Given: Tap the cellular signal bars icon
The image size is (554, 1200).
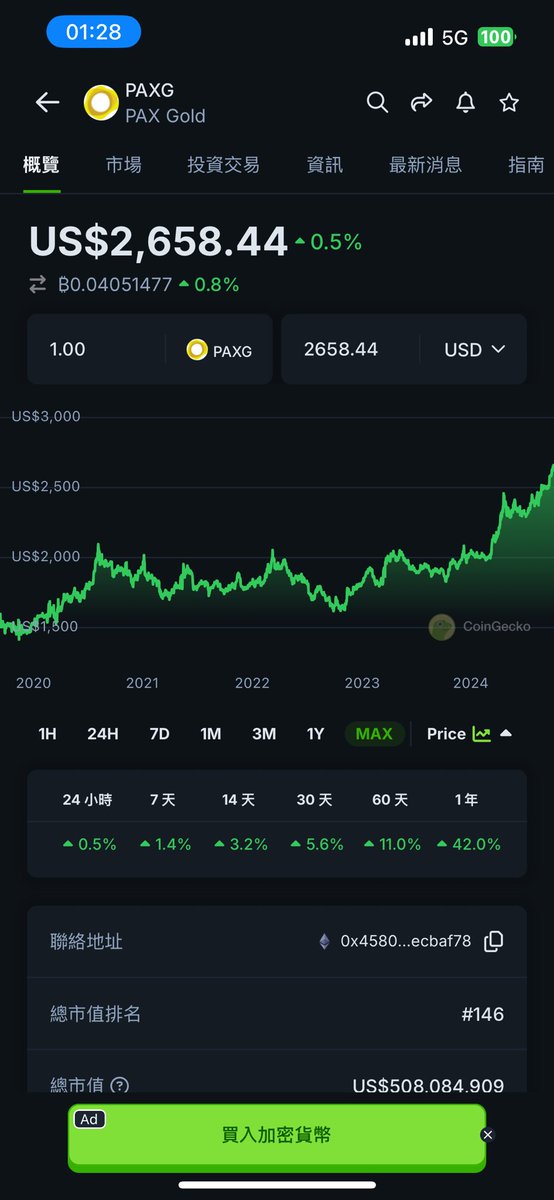Looking at the screenshot, I should point(419,38).
